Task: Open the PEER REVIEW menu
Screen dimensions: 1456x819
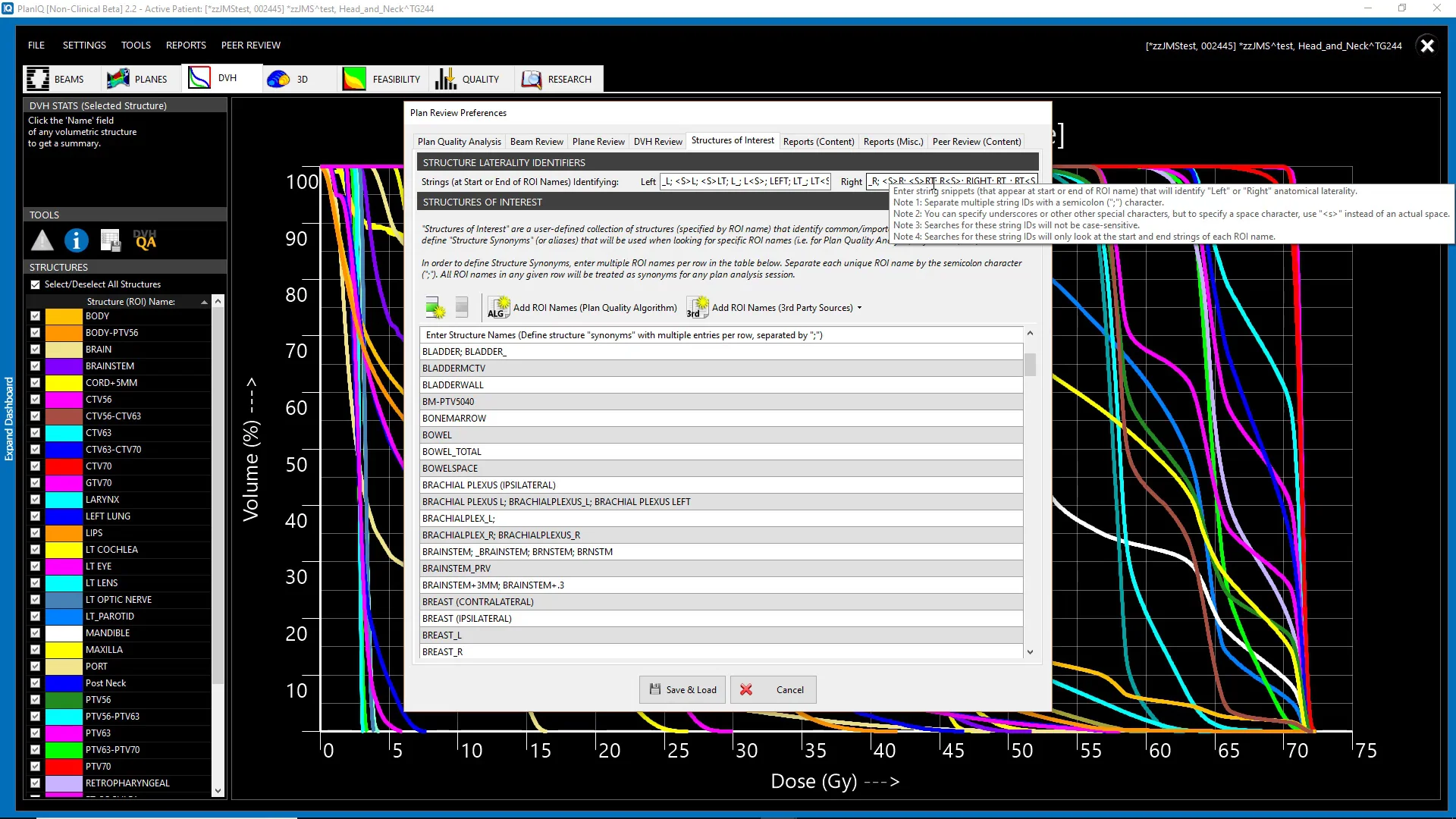Action: click(x=251, y=45)
